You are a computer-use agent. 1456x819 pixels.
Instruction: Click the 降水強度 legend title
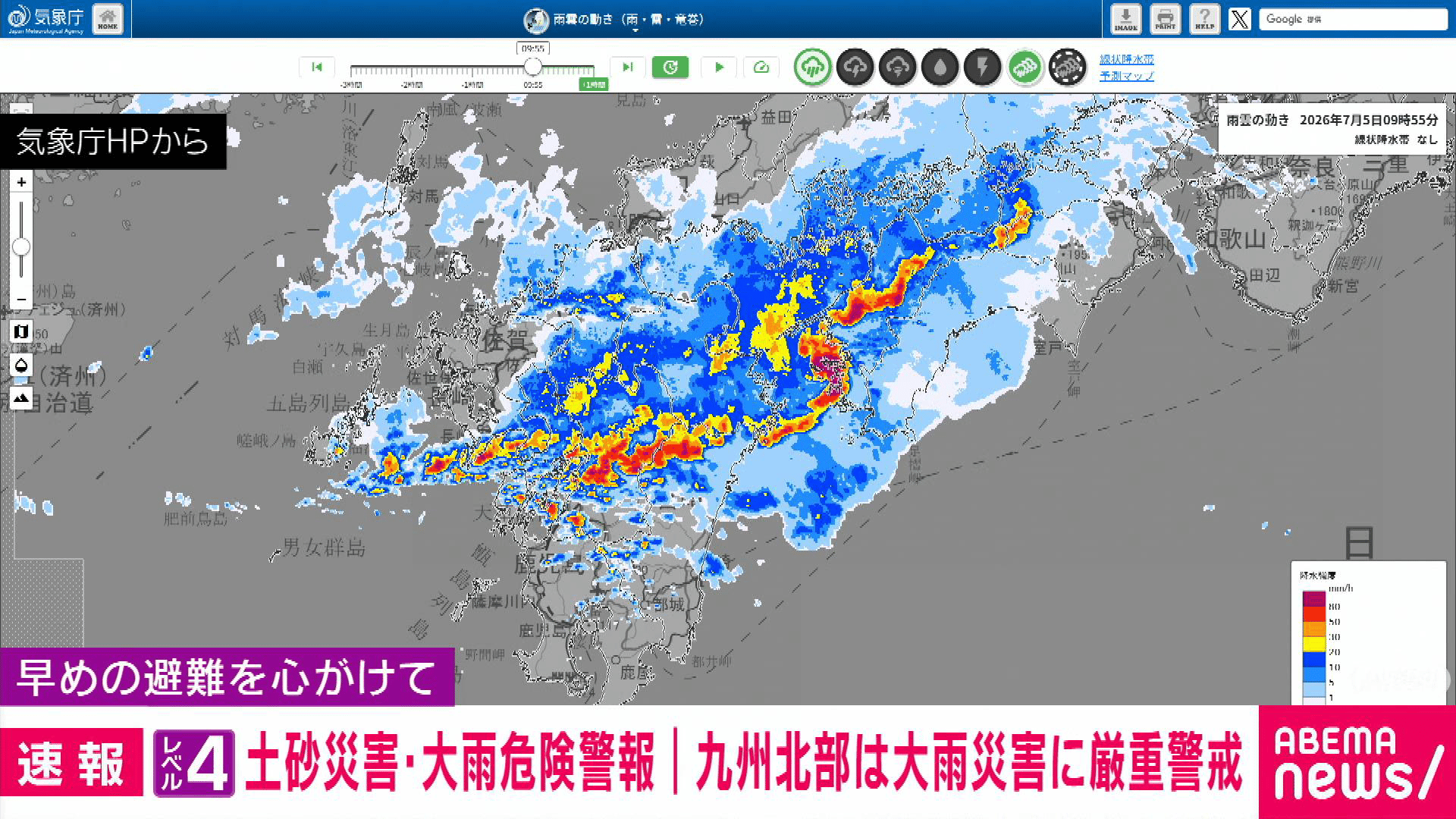tap(1317, 576)
